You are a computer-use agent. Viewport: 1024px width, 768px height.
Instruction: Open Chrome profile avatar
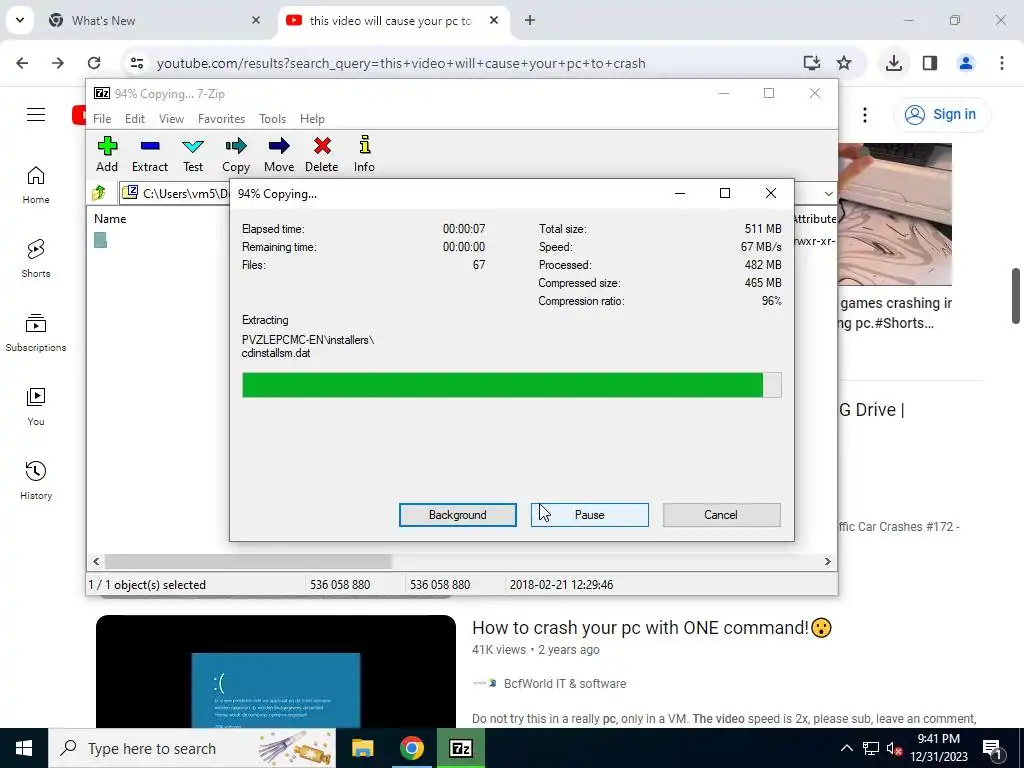coord(965,63)
